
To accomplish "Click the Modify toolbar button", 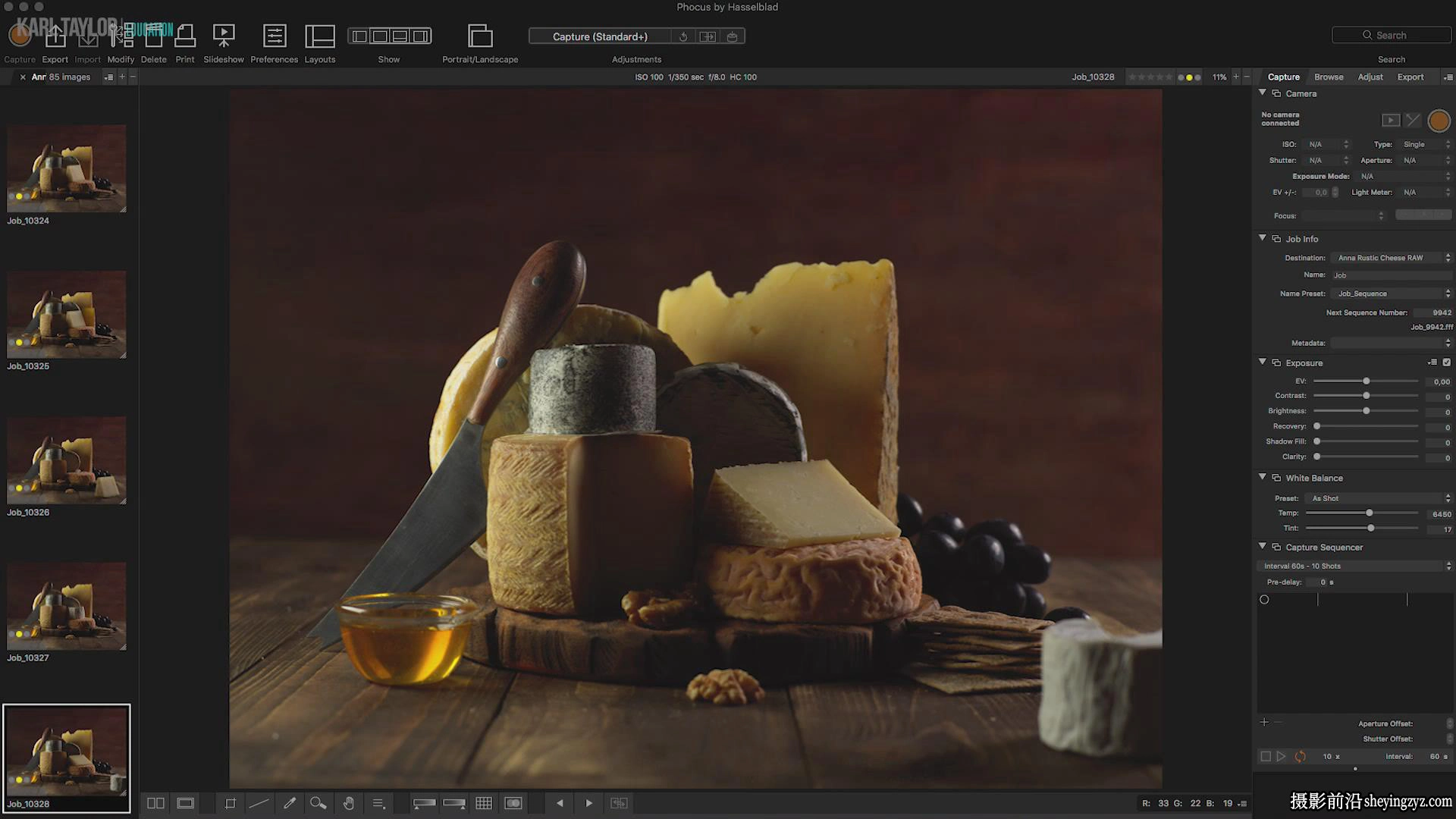I will (121, 42).
